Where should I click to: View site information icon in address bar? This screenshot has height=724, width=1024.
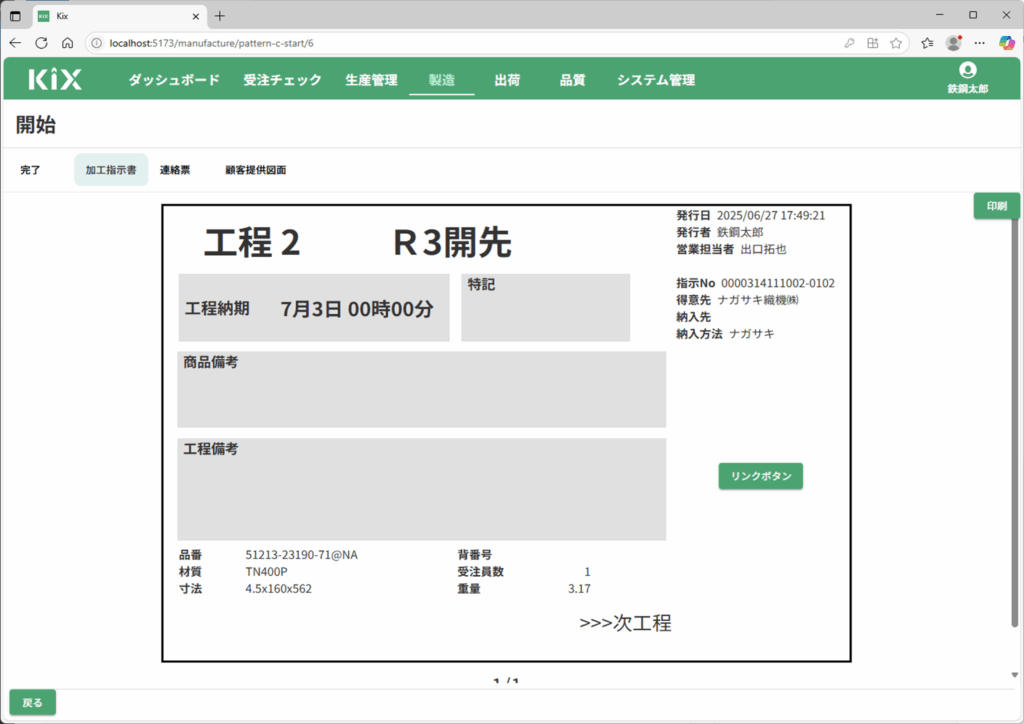(x=97, y=43)
